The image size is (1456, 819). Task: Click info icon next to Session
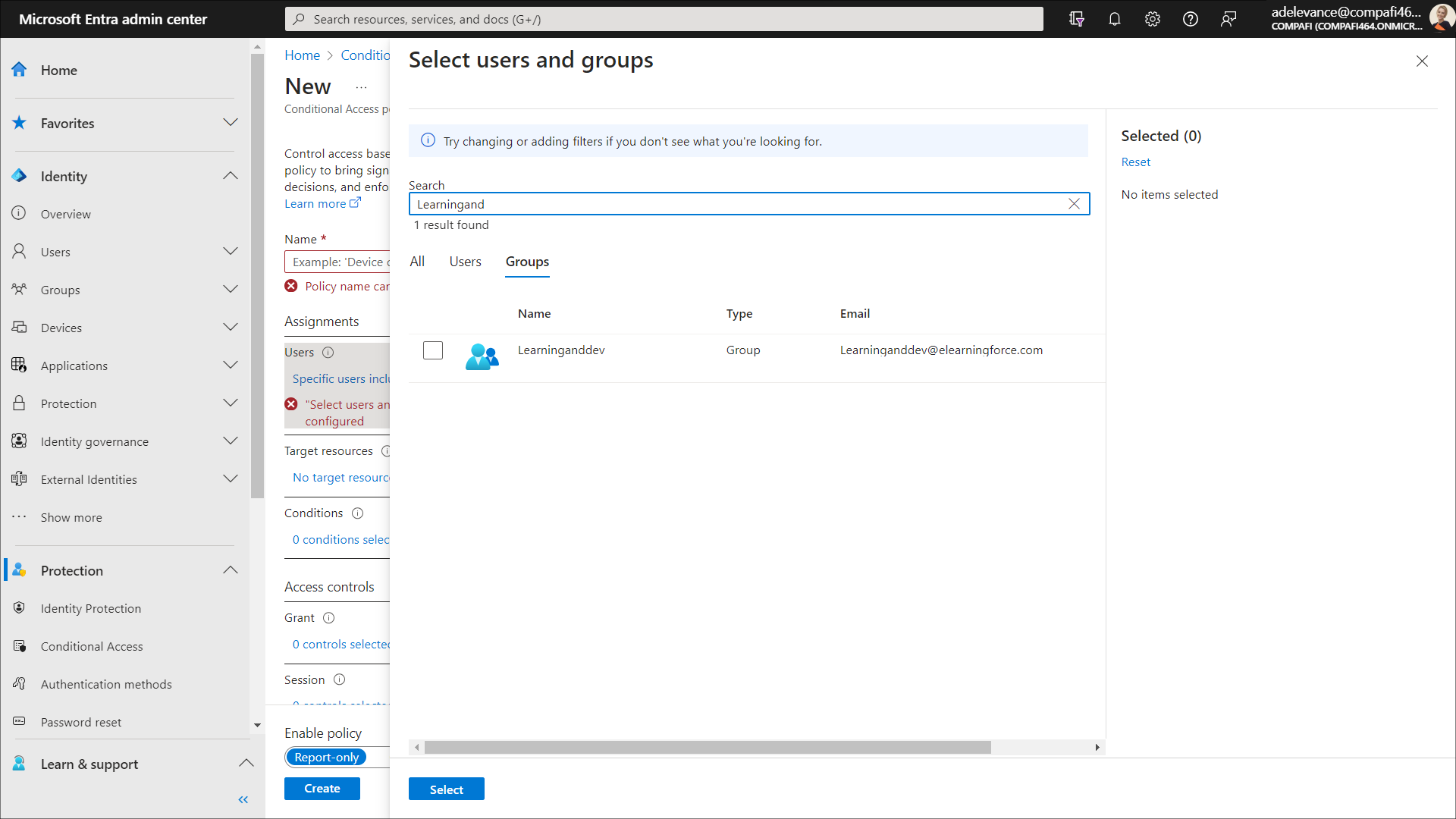click(x=339, y=680)
